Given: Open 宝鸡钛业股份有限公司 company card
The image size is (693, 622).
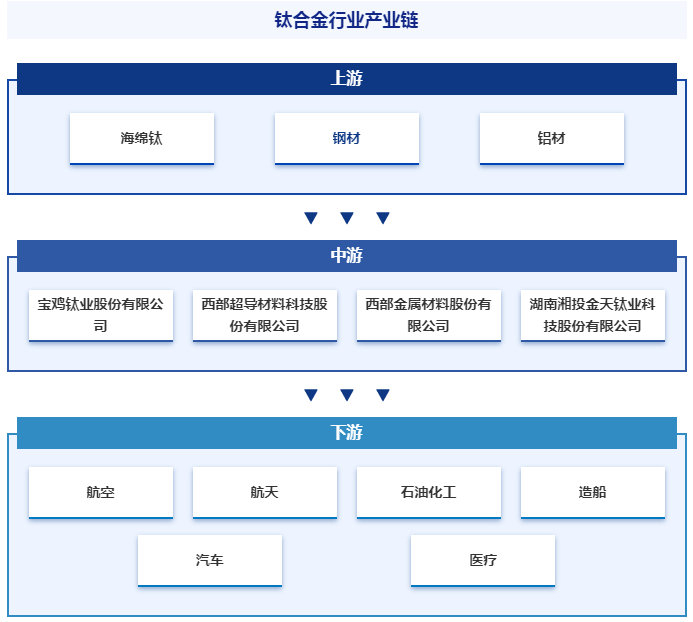Looking at the screenshot, I should click(x=101, y=315).
